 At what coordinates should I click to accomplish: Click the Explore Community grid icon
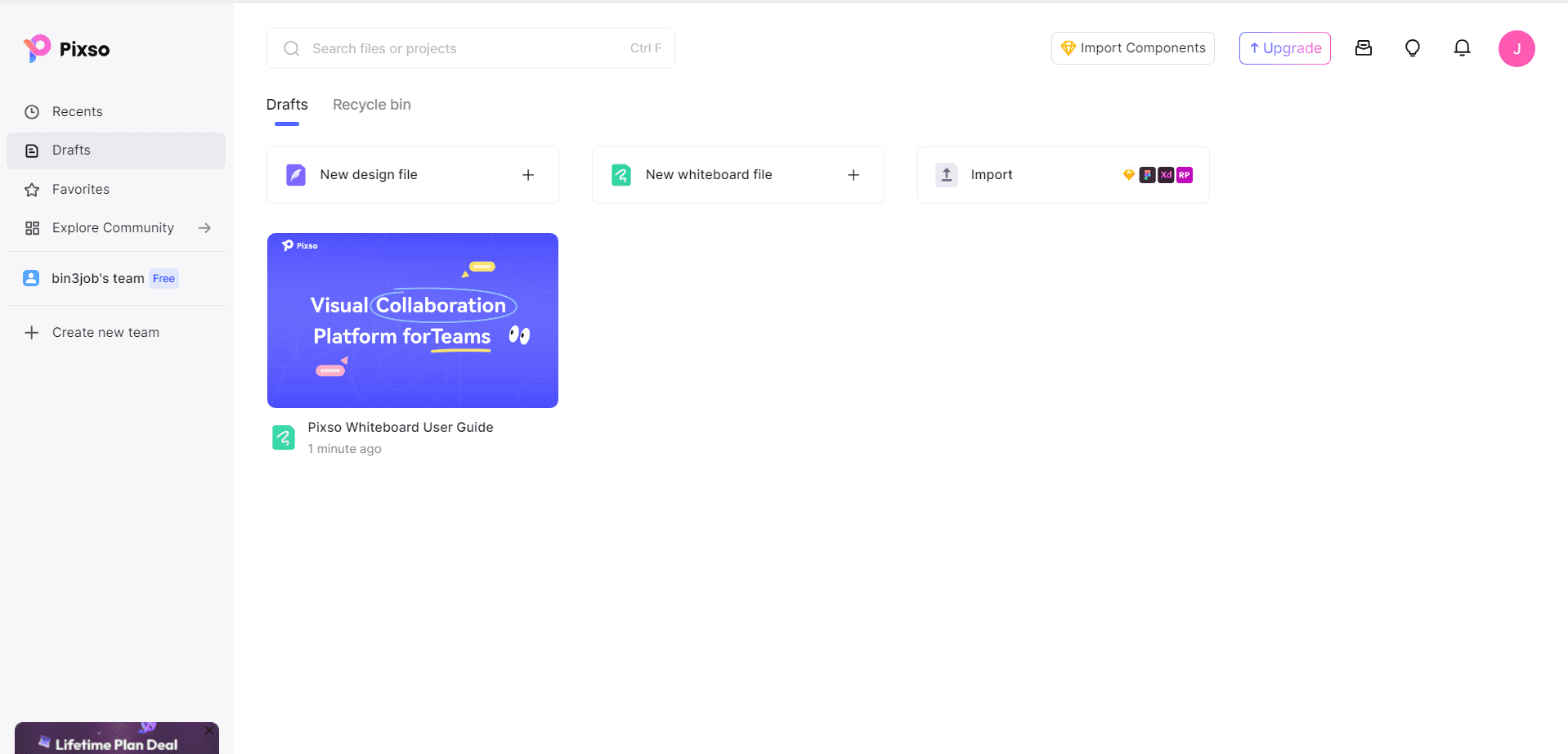click(32, 228)
